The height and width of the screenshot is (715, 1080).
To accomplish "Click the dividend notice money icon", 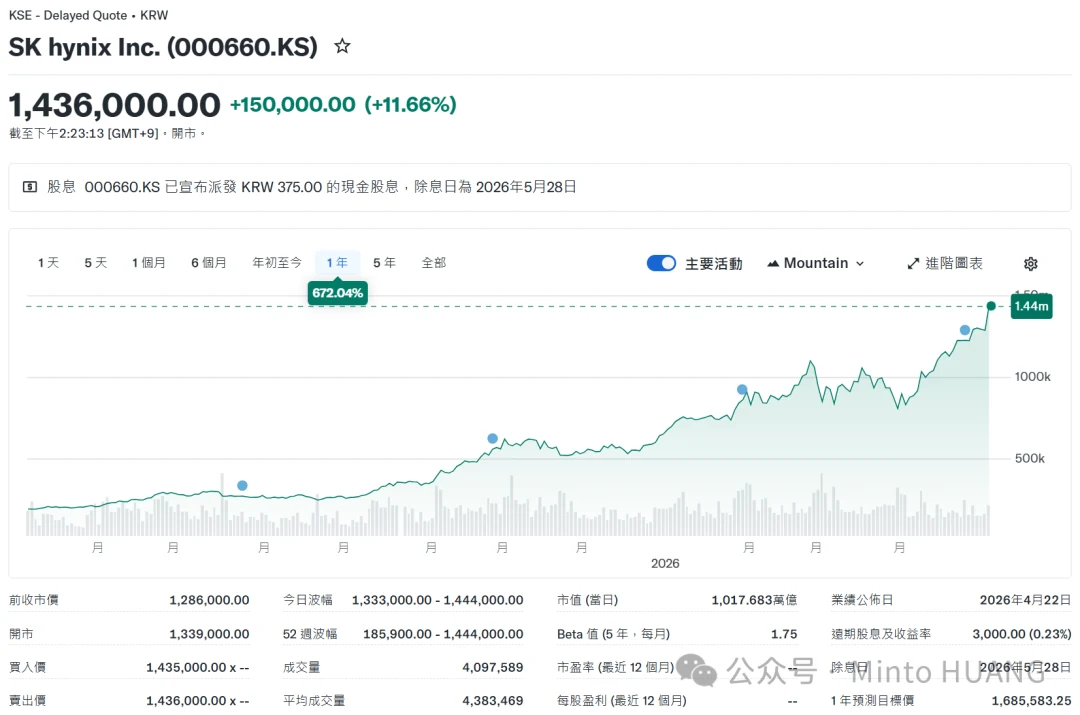I will (x=30, y=187).
